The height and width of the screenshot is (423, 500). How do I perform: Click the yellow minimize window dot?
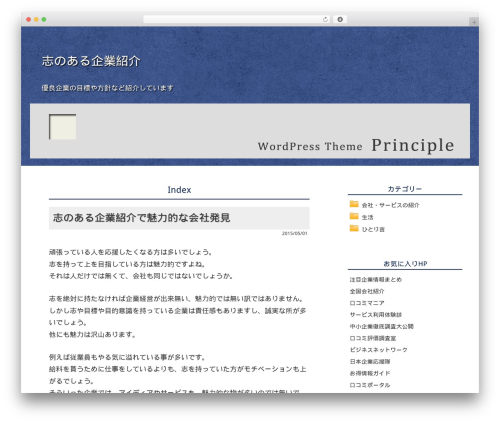(x=36, y=19)
